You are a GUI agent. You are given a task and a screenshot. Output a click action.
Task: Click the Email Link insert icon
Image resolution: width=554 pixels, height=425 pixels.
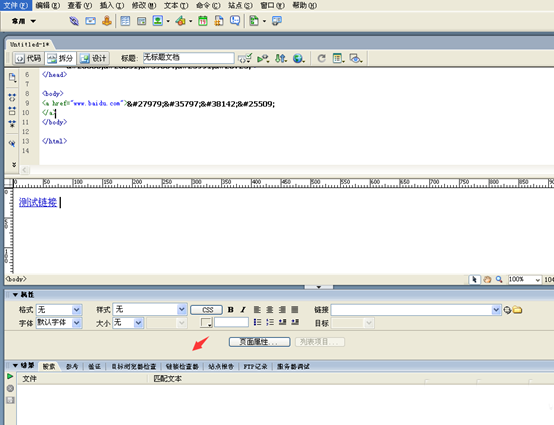(90, 21)
